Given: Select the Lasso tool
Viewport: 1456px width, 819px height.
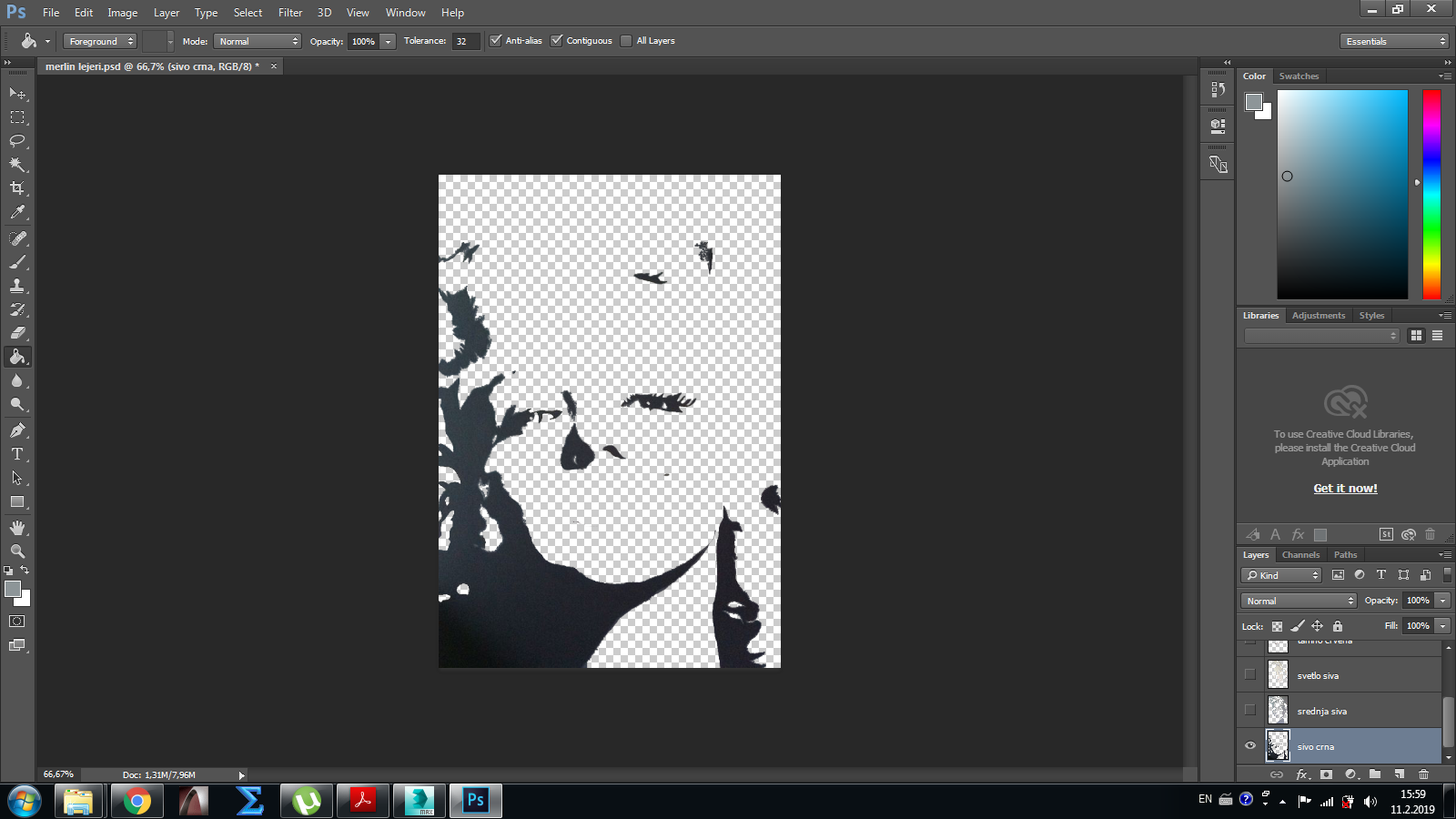Looking at the screenshot, I should click(x=17, y=141).
